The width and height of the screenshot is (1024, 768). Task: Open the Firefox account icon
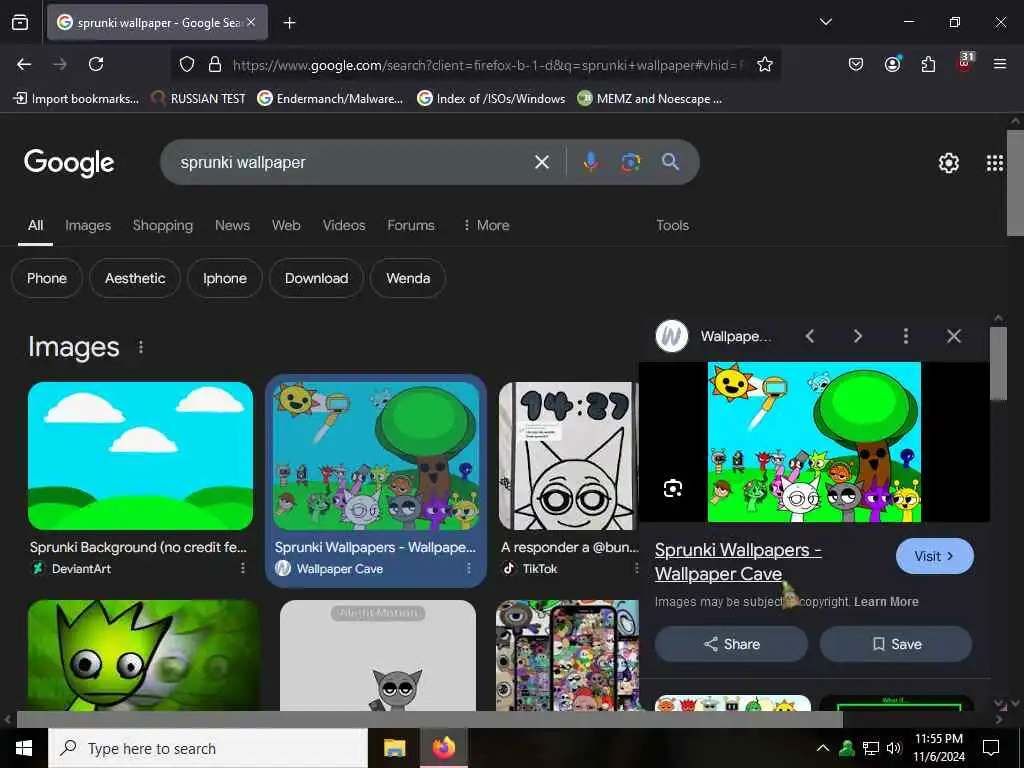[x=892, y=64]
